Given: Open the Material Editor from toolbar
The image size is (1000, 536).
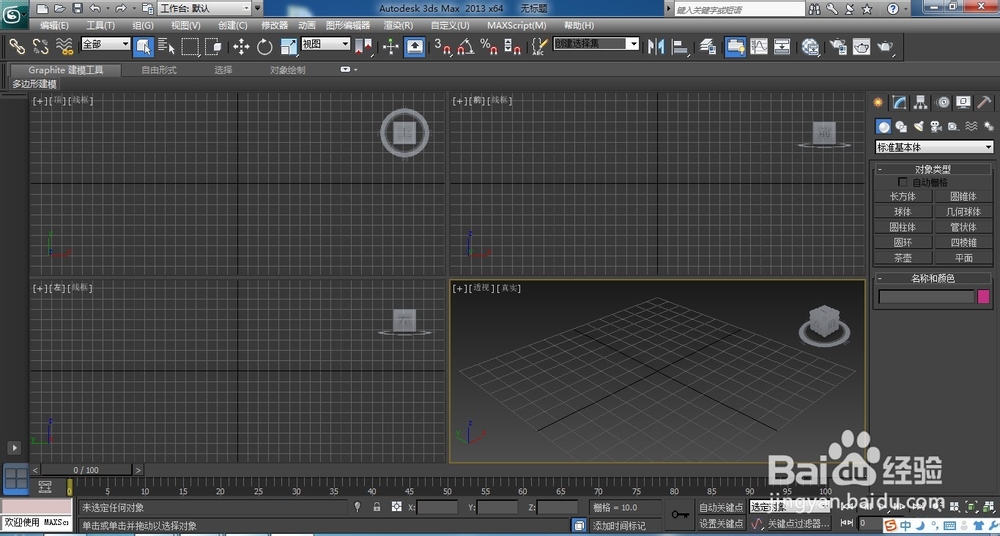Looking at the screenshot, I should point(811,46).
